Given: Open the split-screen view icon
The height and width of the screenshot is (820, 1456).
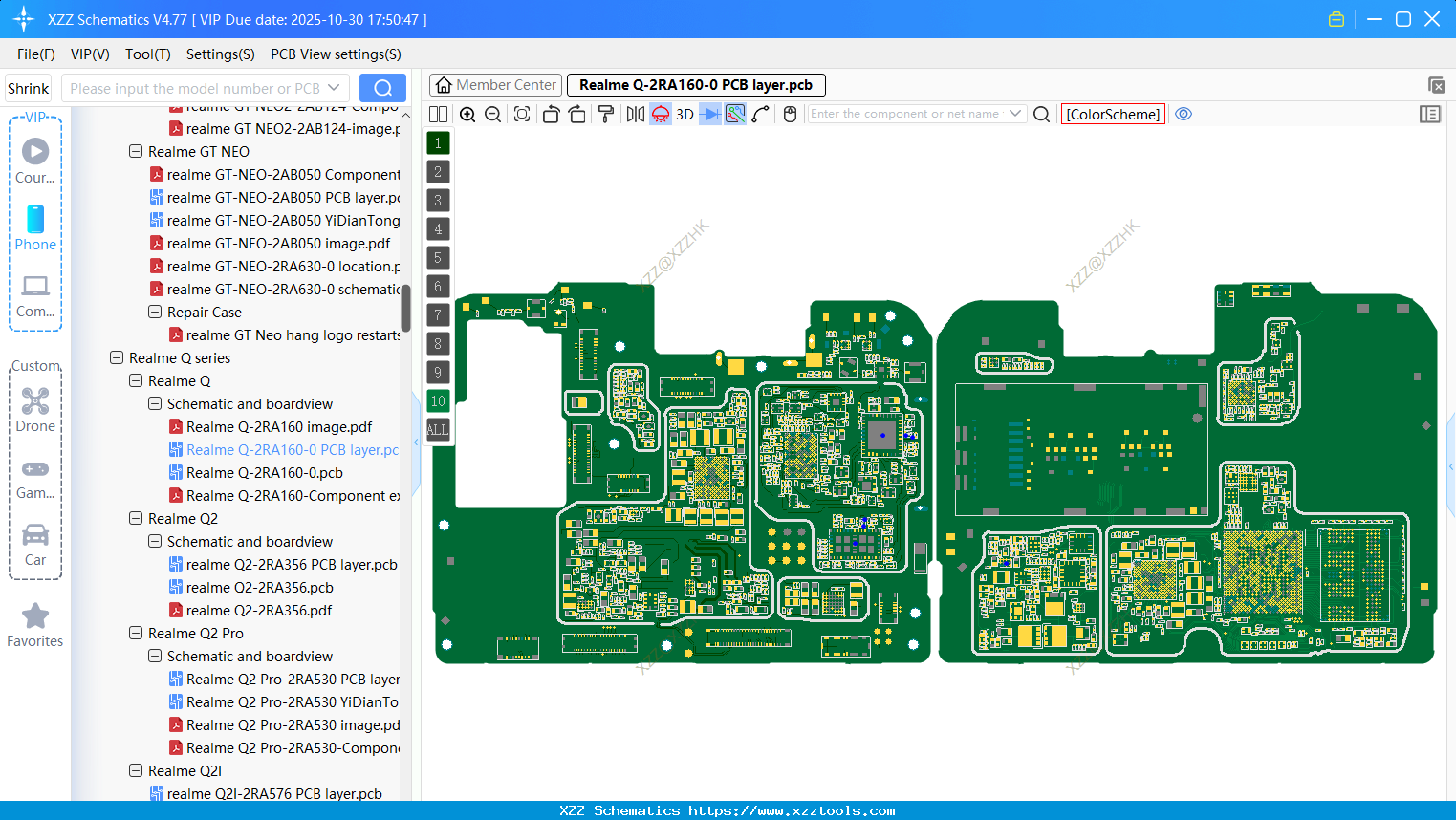Looking at the screenshot, I should point(437,114).
